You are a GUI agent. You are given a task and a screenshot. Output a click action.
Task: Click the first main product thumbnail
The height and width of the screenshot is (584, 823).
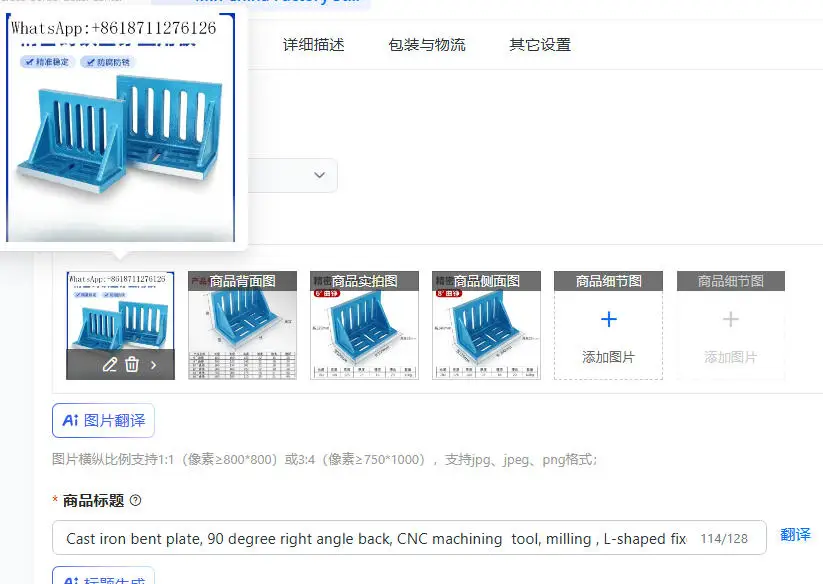click(120, 311)
